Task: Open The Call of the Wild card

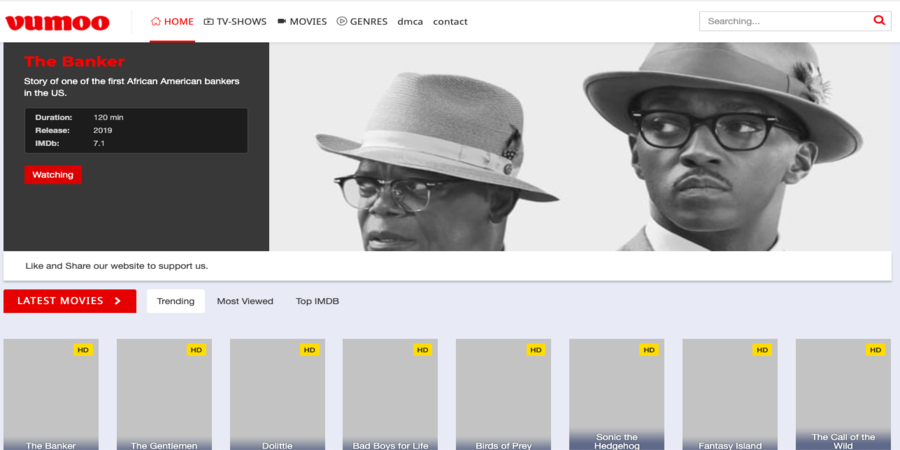Action: [843, 394]
